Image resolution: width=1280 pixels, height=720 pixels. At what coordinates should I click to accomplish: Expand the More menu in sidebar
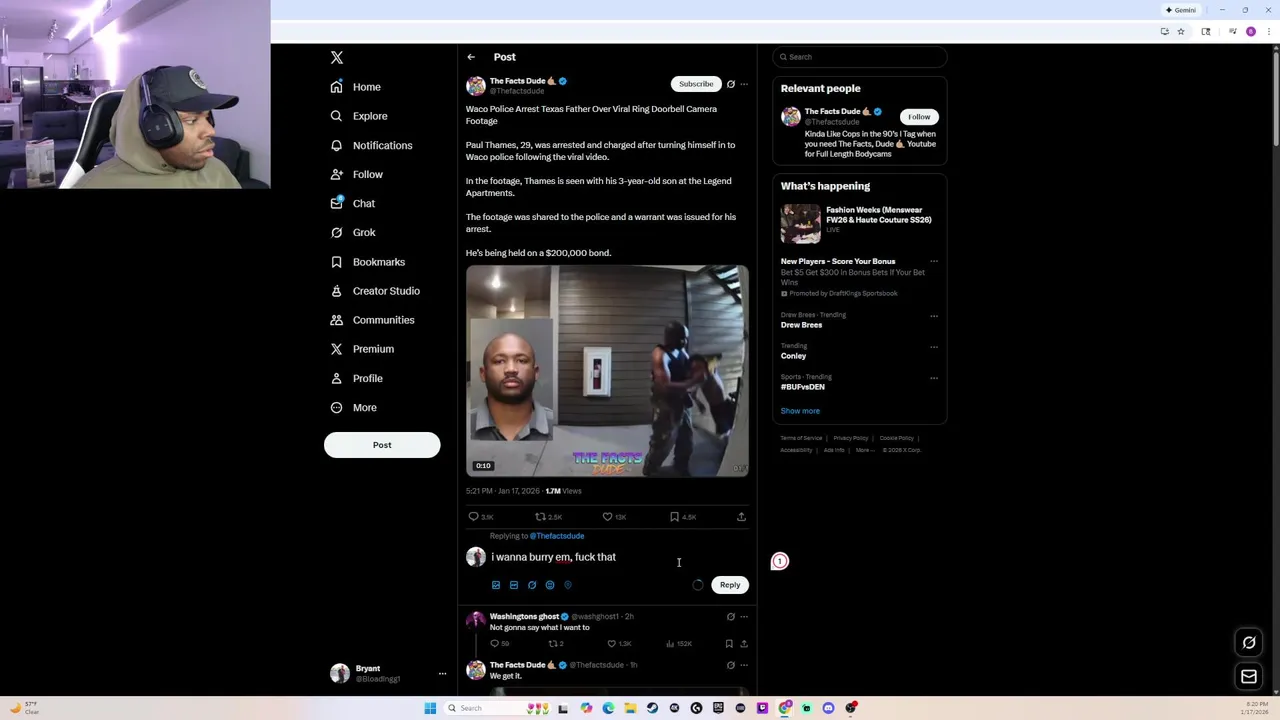tap(354, 407)
